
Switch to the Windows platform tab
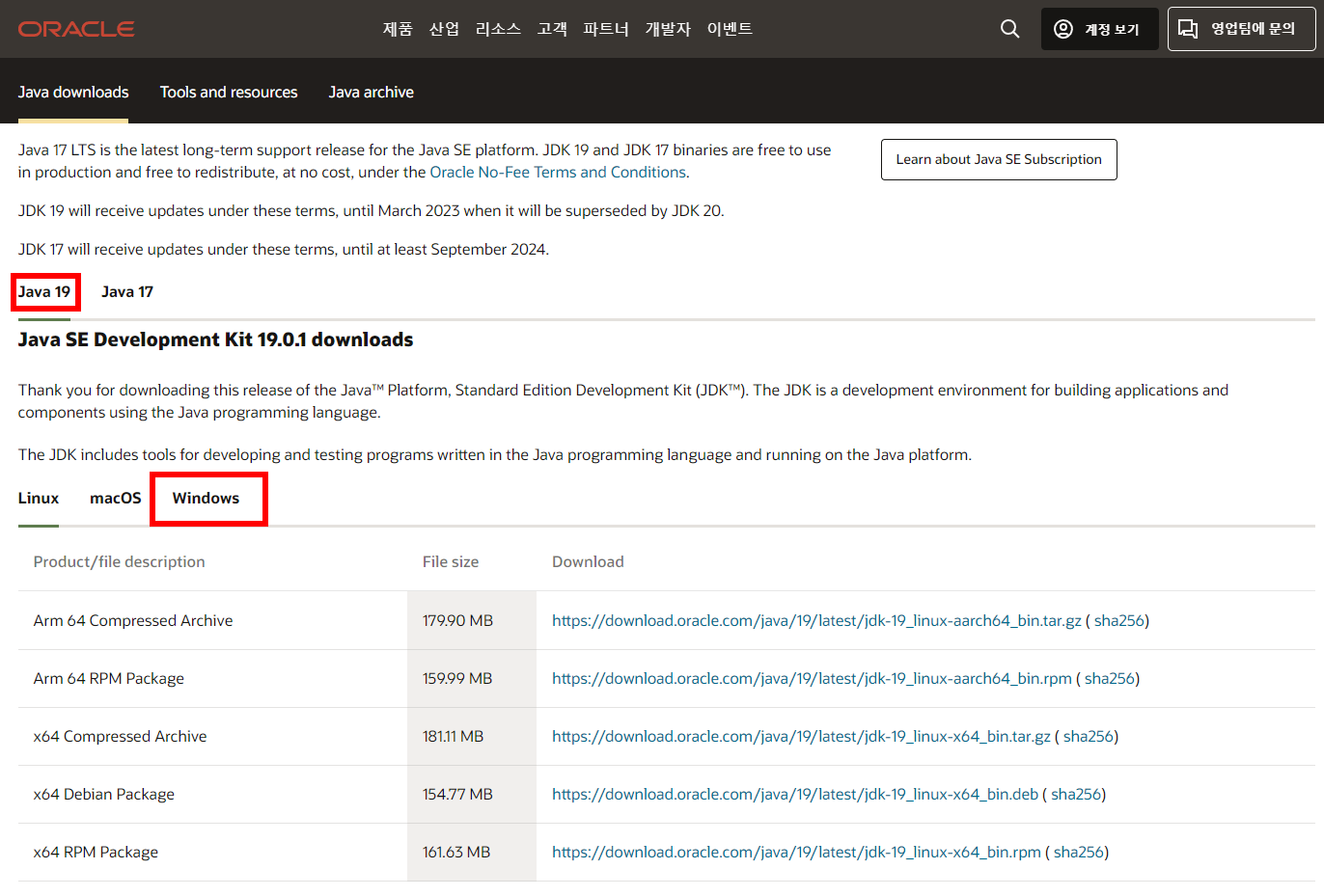pos(207,499)
